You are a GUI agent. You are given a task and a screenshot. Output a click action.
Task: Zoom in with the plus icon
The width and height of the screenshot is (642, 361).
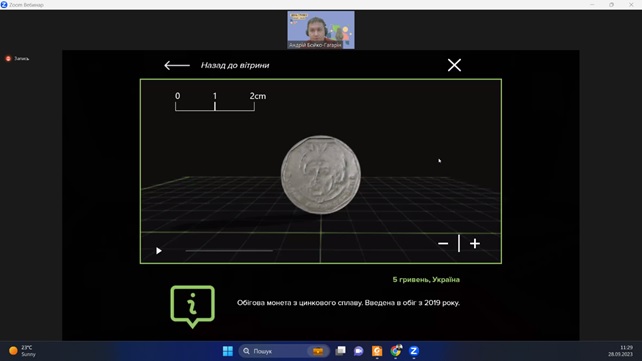pos(475,244)
